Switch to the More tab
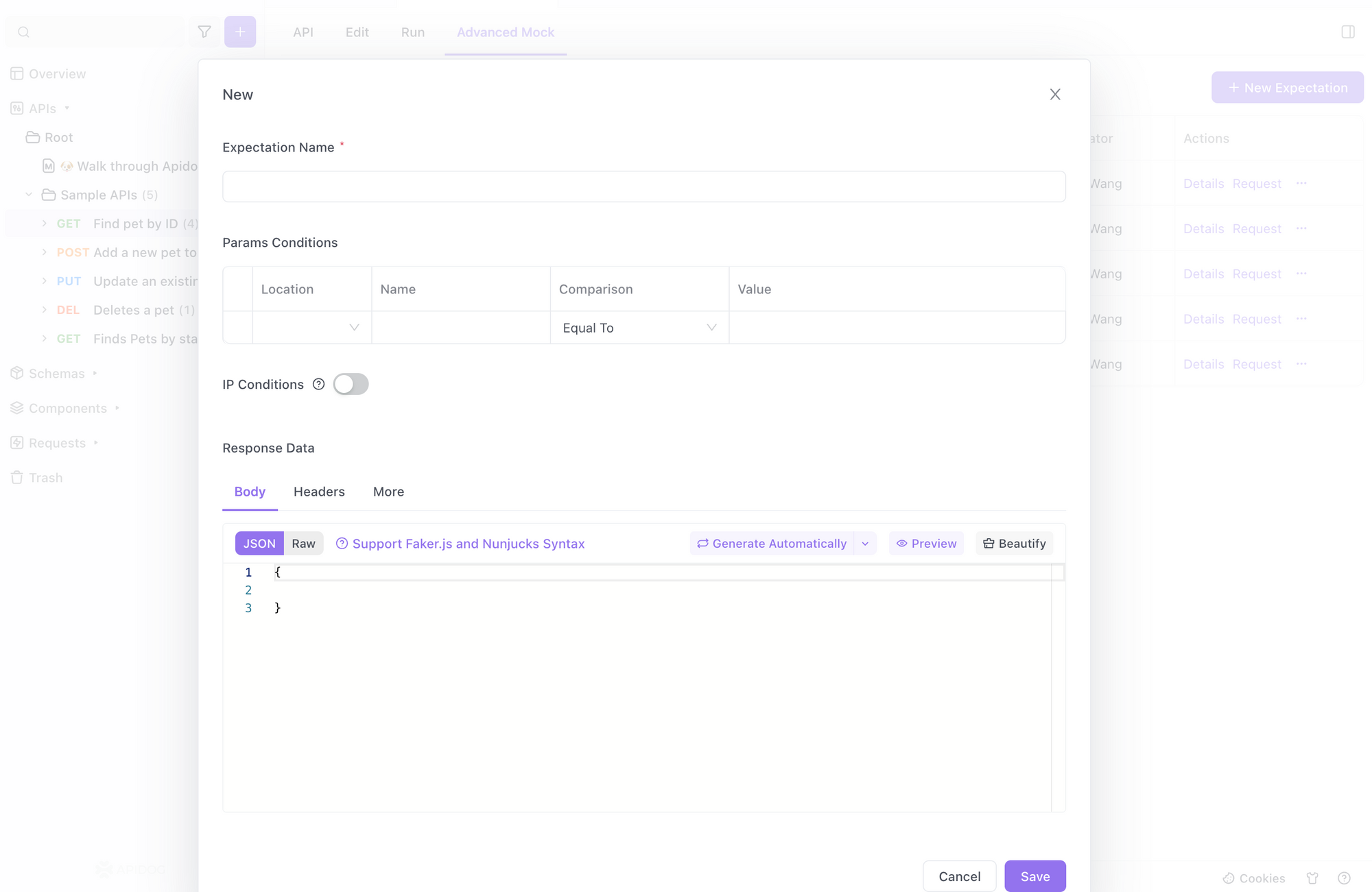The width and height of the screenshot is (1372, 892). [388, 492]
